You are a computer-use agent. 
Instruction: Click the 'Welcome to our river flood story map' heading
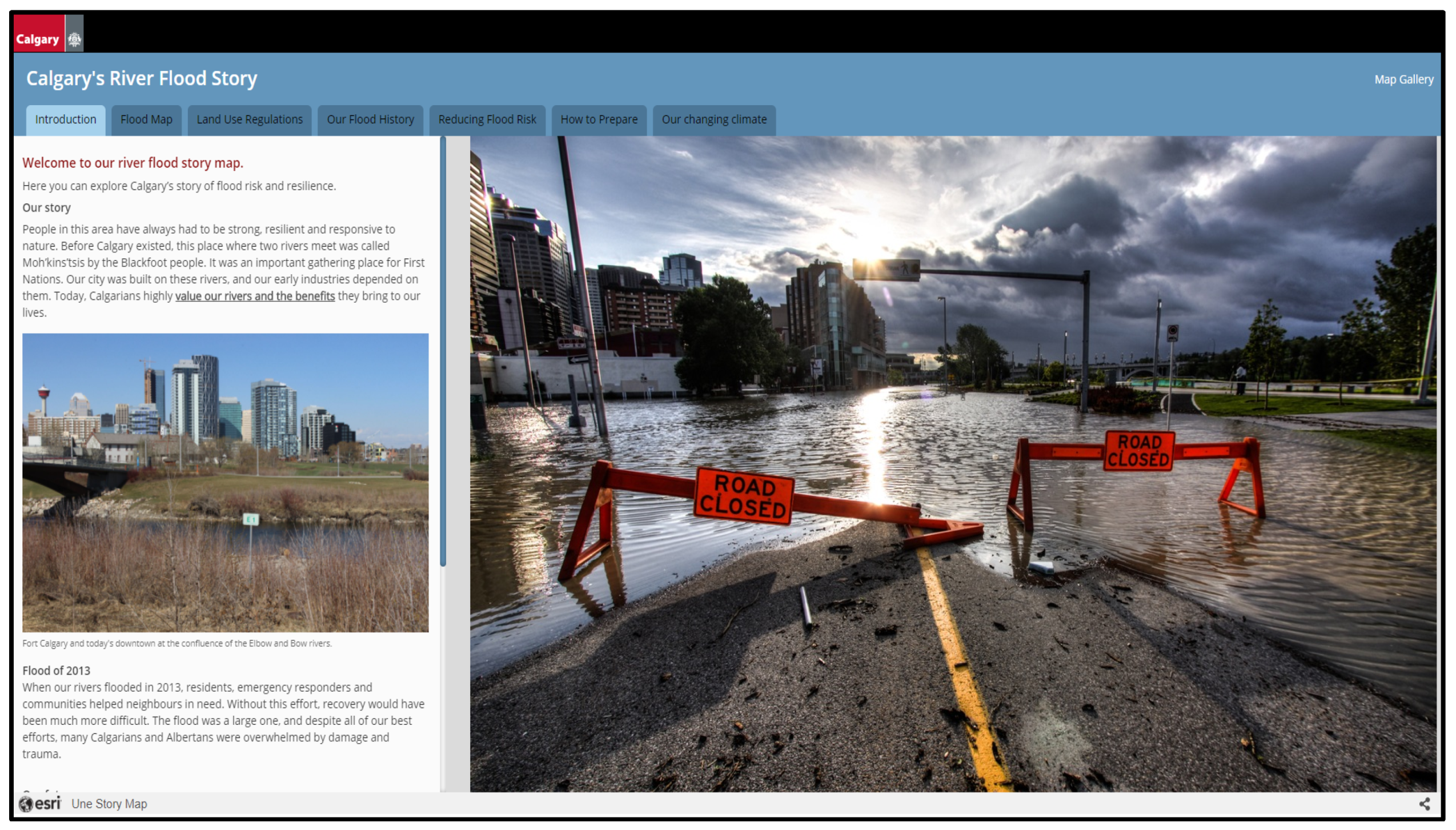click(x=133, y=163)
